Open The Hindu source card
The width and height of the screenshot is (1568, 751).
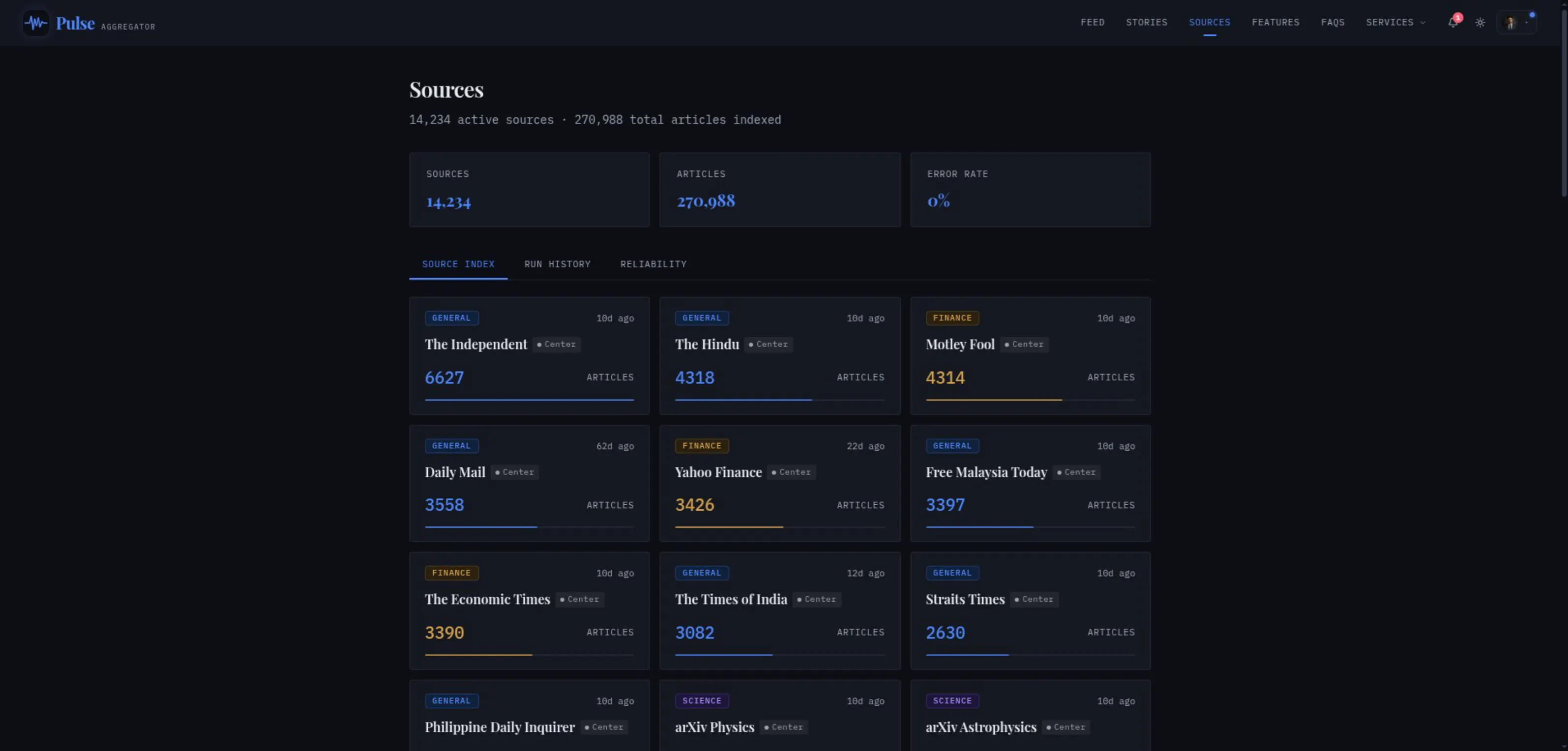(779, 355)
